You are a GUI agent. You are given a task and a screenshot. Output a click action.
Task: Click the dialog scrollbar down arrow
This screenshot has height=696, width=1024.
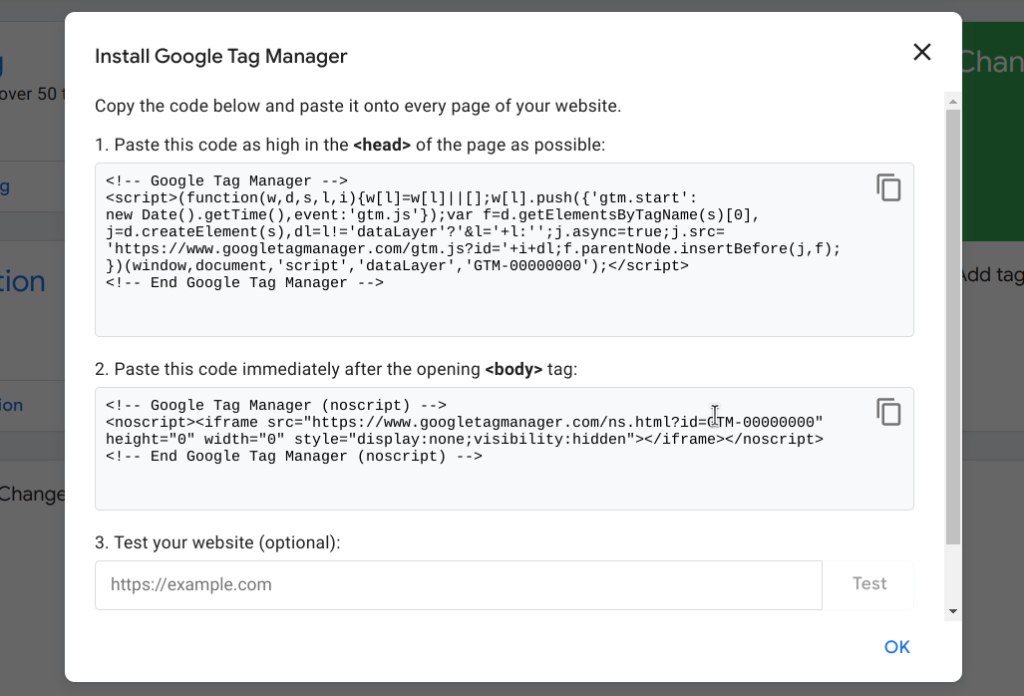pyautogui.click(x=953, y=611)
